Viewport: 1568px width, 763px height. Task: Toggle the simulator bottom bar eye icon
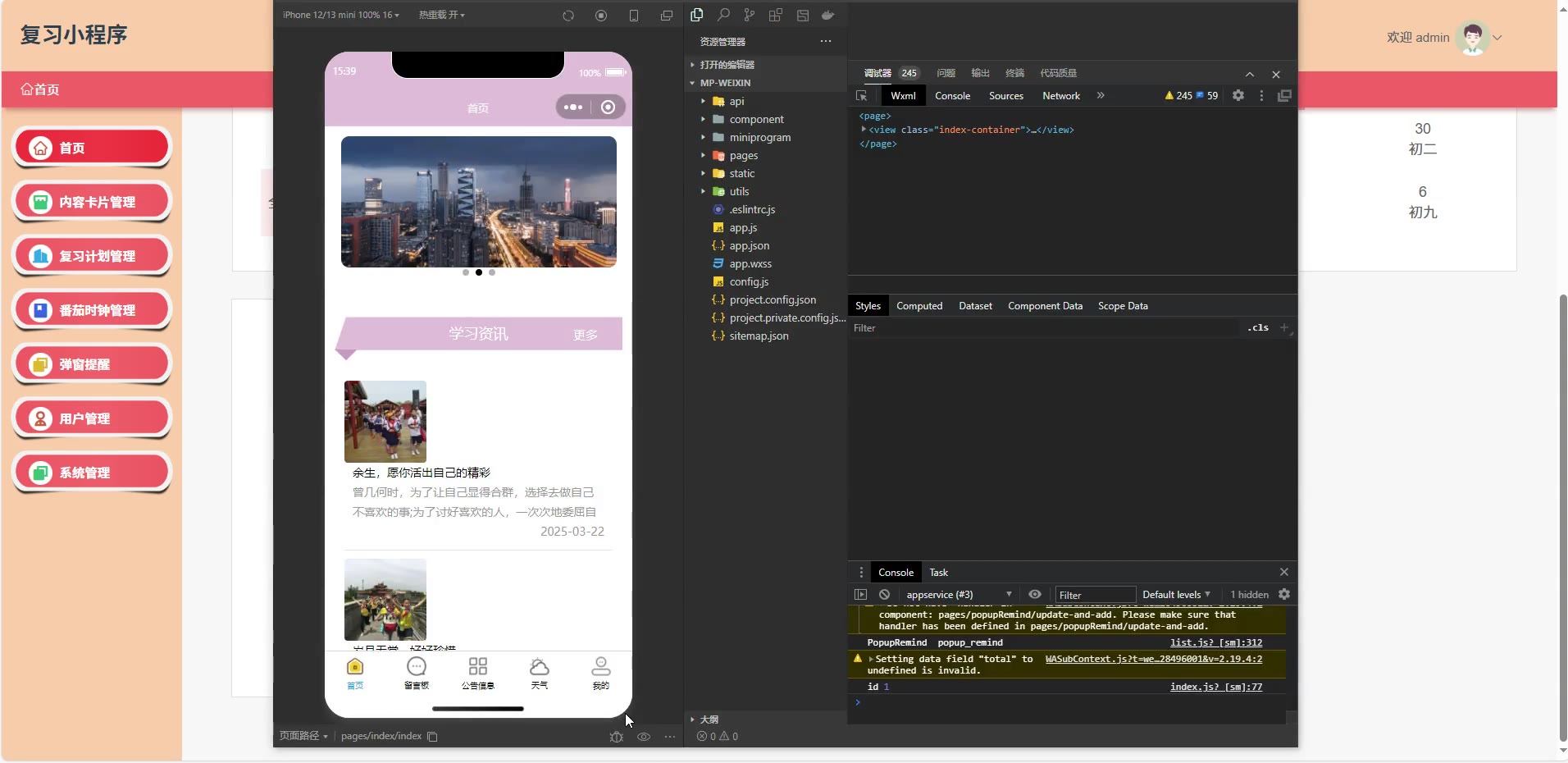(x=644, y=737)
